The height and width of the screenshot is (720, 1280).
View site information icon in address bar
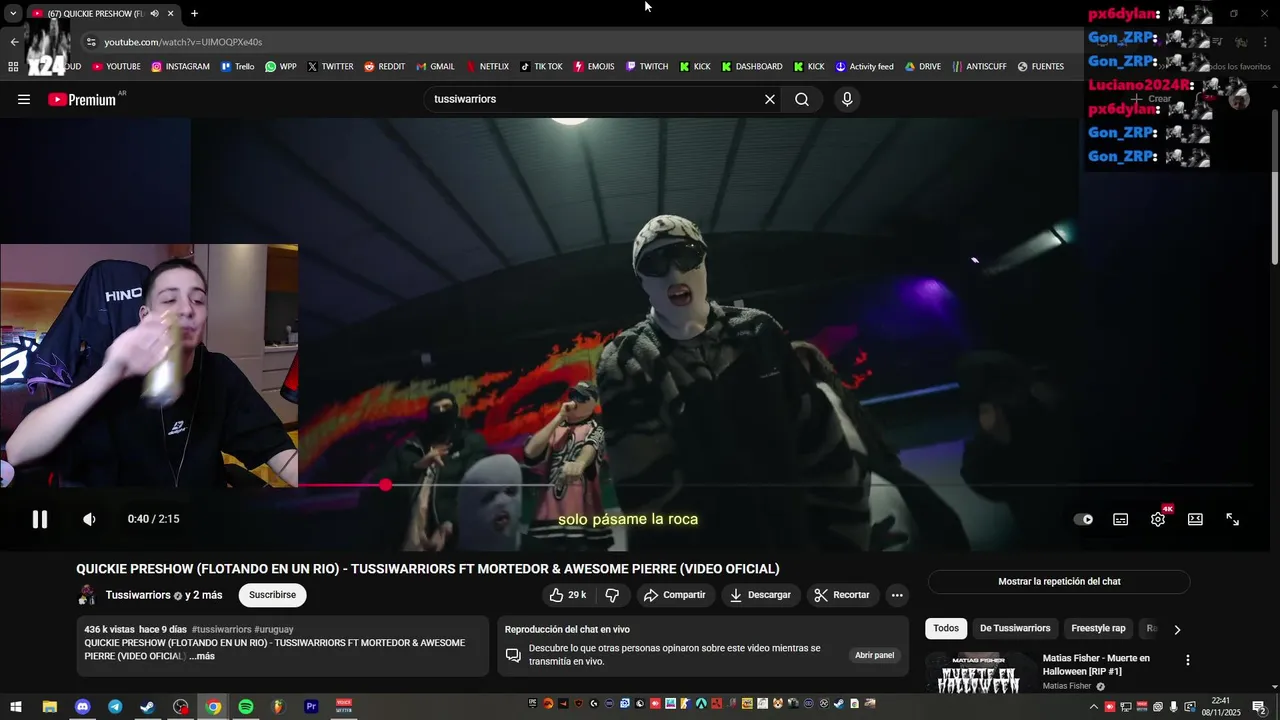91,42
